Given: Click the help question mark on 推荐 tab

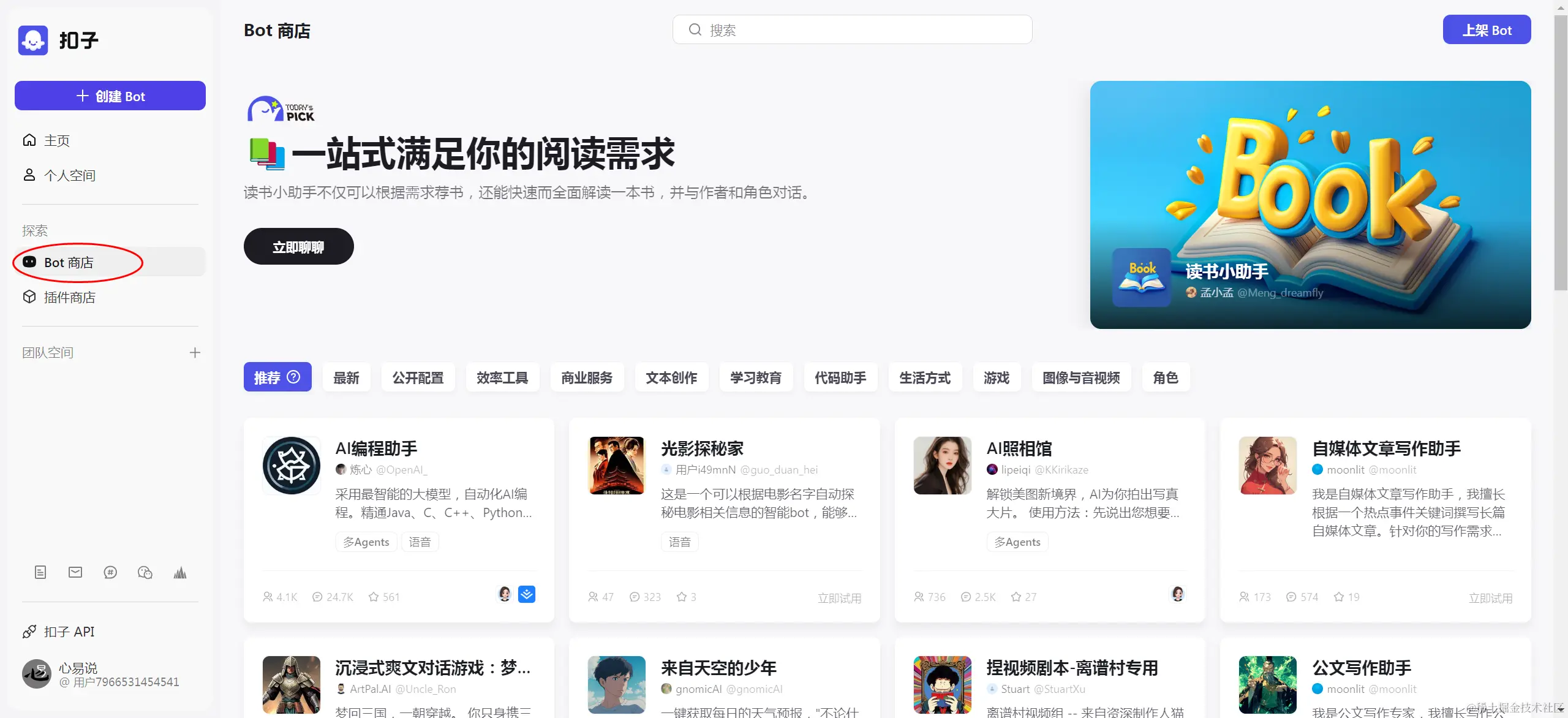Looking at the screenshot, I should pyautogui.click(x=294, y=377).
